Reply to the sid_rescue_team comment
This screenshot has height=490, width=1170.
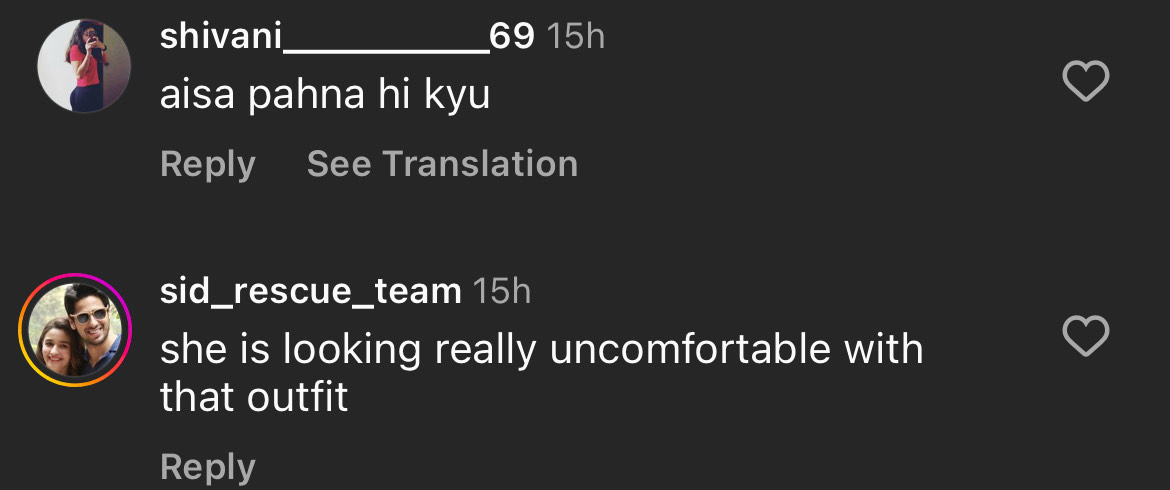click(x=208, y=466)
